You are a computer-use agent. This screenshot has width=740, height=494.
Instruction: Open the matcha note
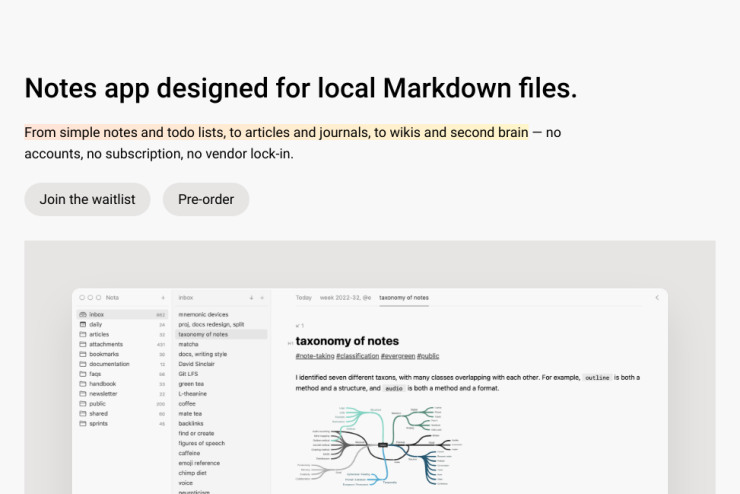188,344
